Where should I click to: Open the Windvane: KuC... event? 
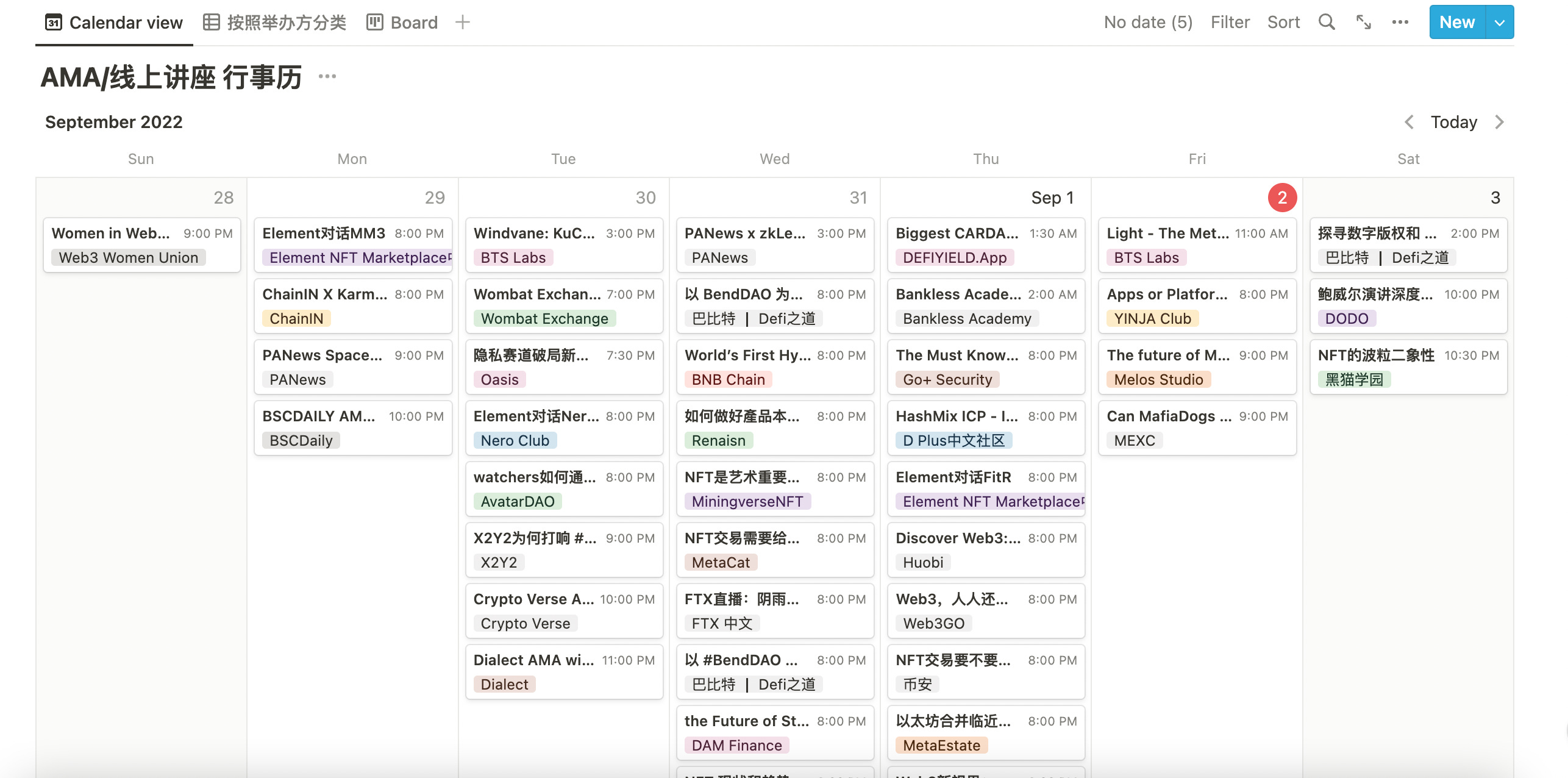(564, 245)
